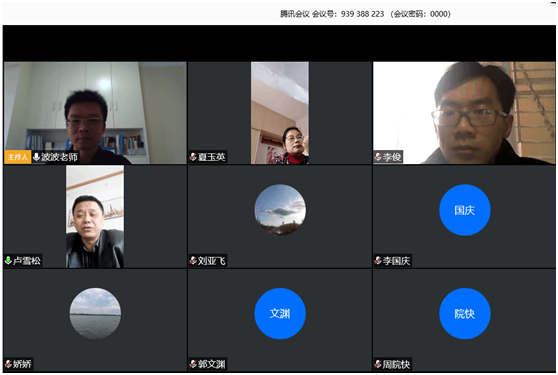
Task: Click 娇娇's muted microphone icon
Action: tap(8, 364)
